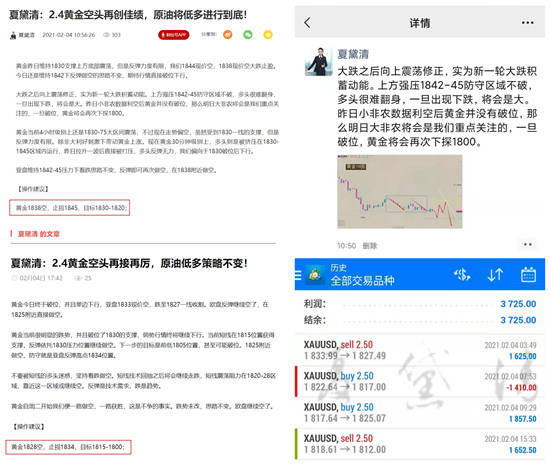The height and width of the screenshot is (468, 550).
Task: Open the three-dot more options menu
Action: click(527, 23)
